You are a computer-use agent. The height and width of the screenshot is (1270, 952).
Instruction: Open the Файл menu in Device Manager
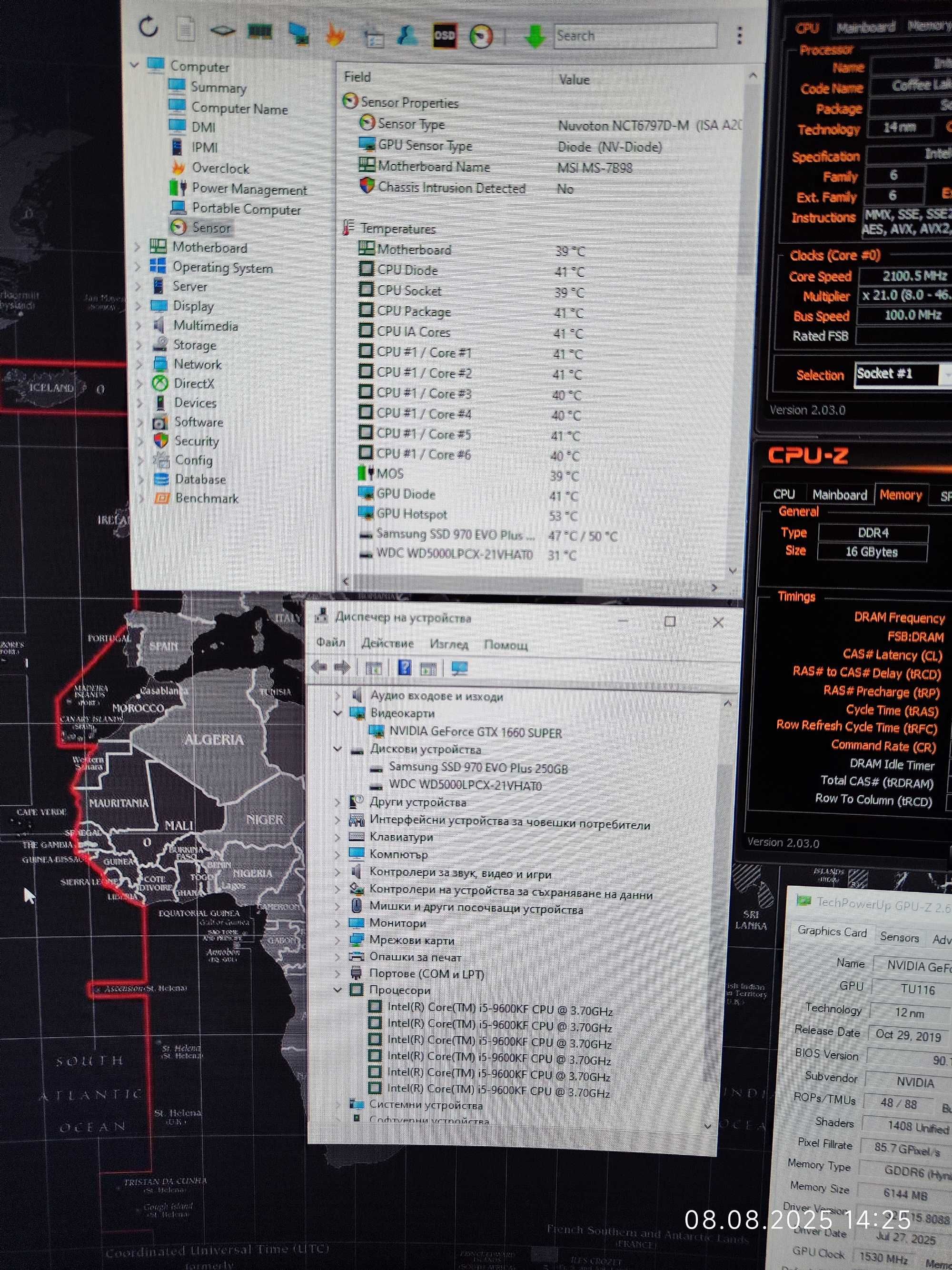click(330, 642)
